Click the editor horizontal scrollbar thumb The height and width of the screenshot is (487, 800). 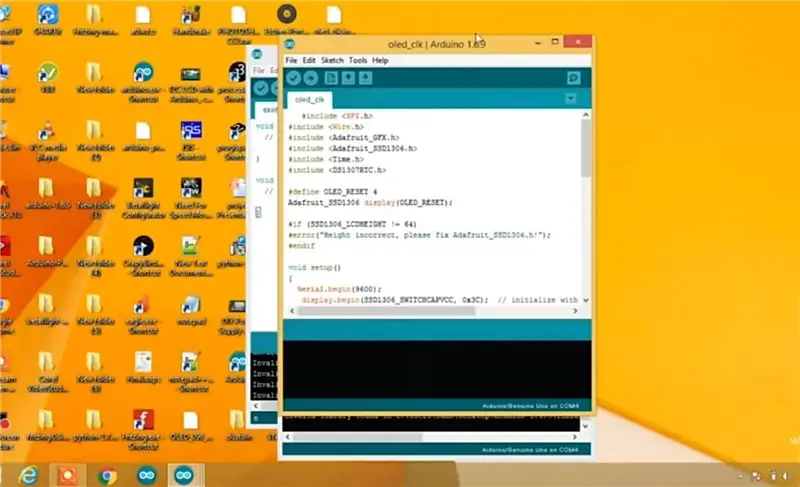[x=387, y=311]
